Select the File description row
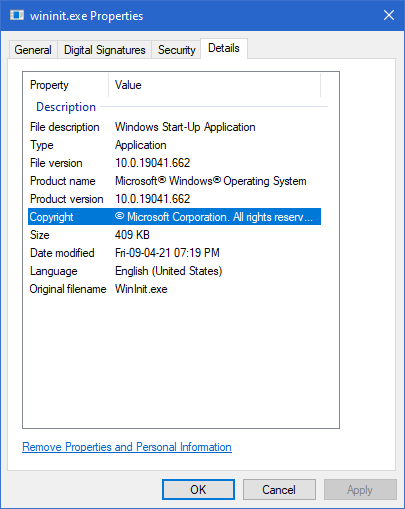This screenshot has width=405, height=509. pyautogui.click(x=174, y=127)
